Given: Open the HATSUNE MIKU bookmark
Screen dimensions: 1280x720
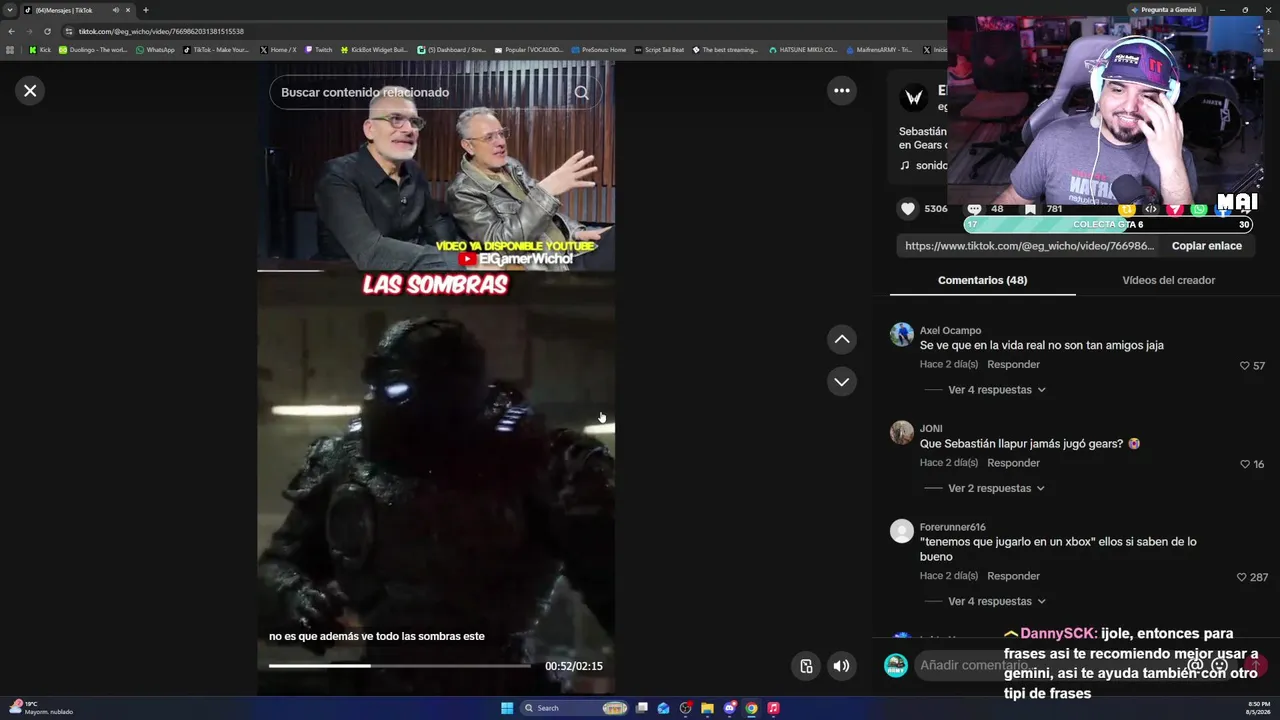Looking at the screenshot, I should click(x=803, y=50).
